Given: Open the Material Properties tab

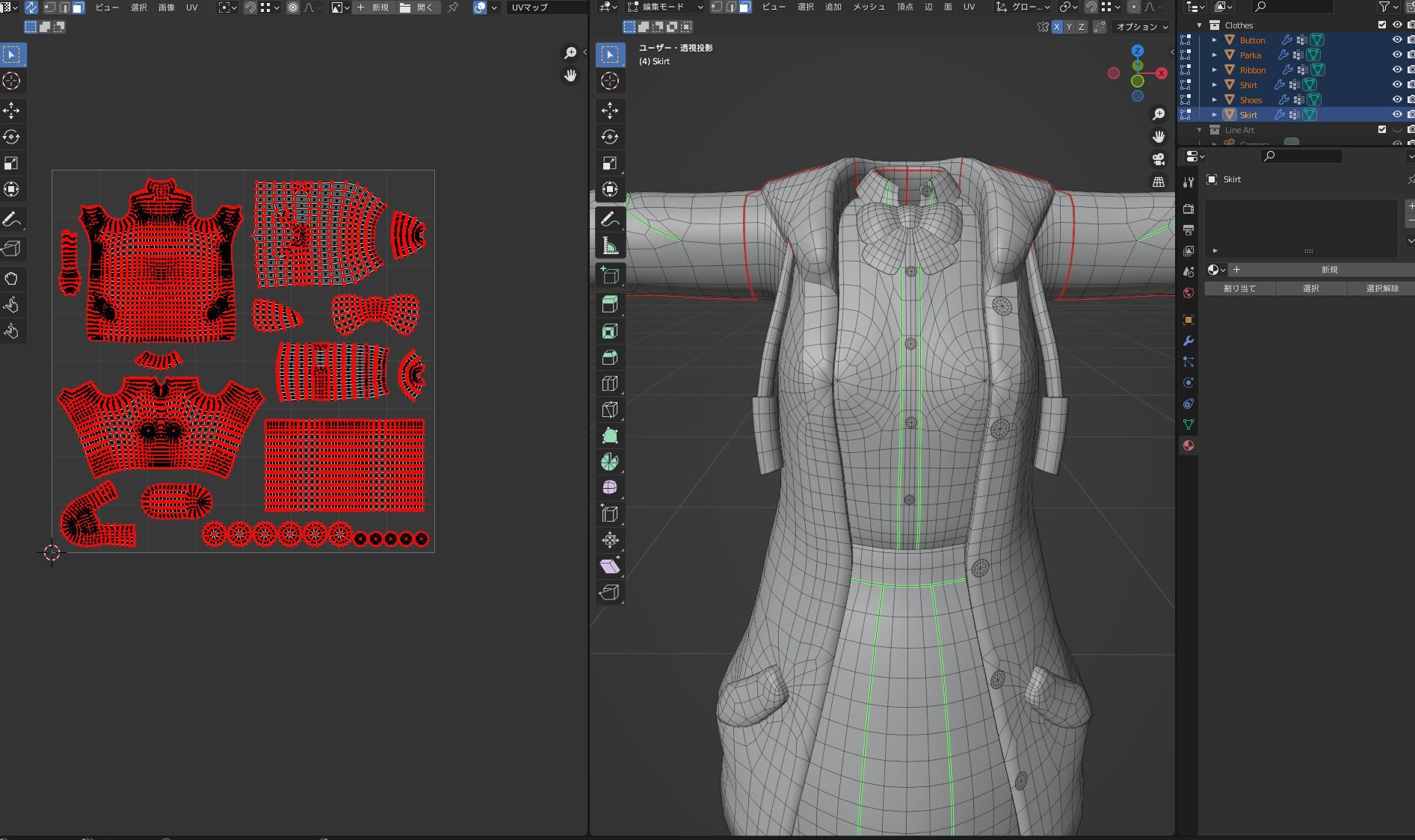Looking at the screenshot, I should coord(1188,445).
